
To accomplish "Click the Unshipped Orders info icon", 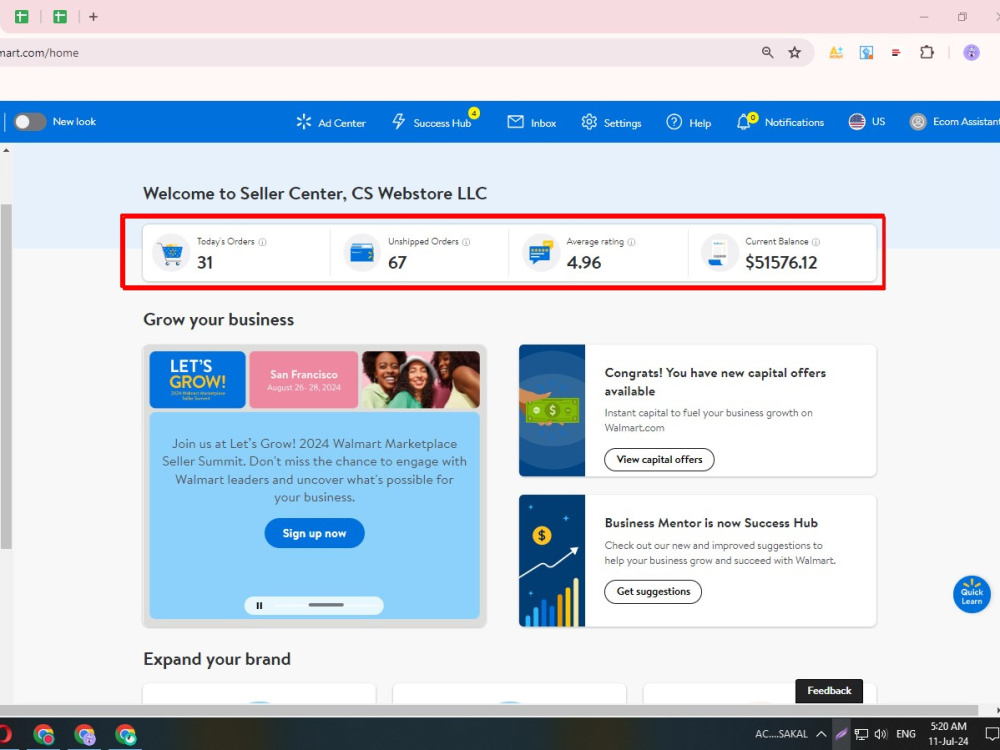I will coord(466,242).
